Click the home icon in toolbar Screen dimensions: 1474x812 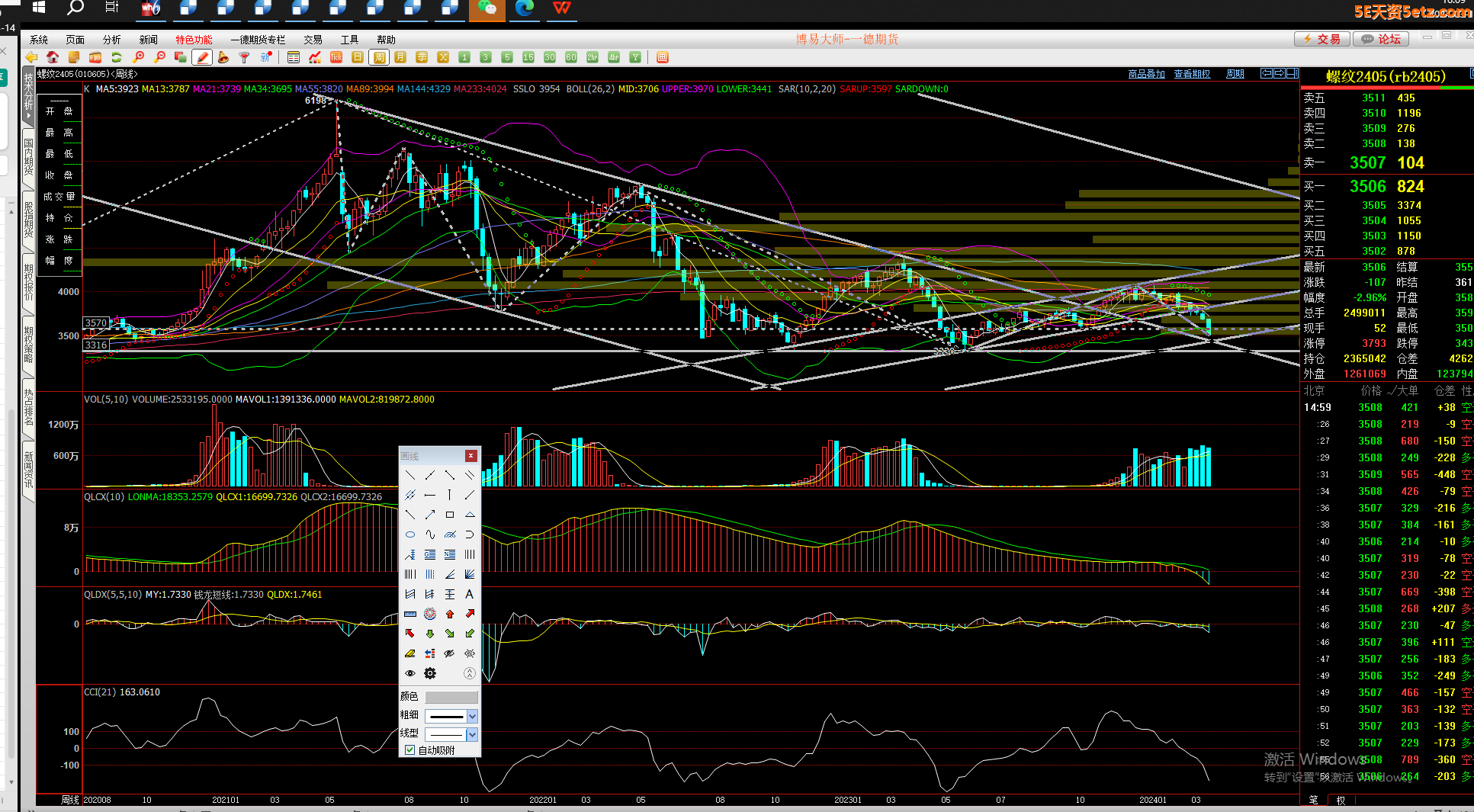(x=53, y=57)
